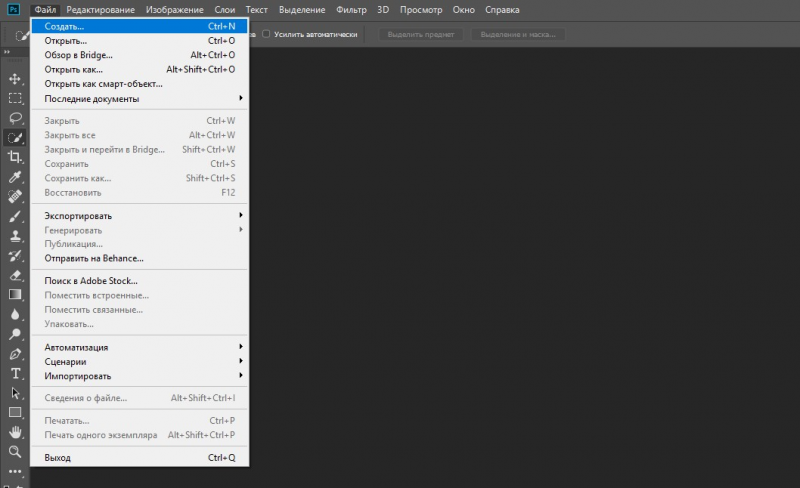Expand the Сценарии submenu

pyautogui.click(x=139, y=361)
